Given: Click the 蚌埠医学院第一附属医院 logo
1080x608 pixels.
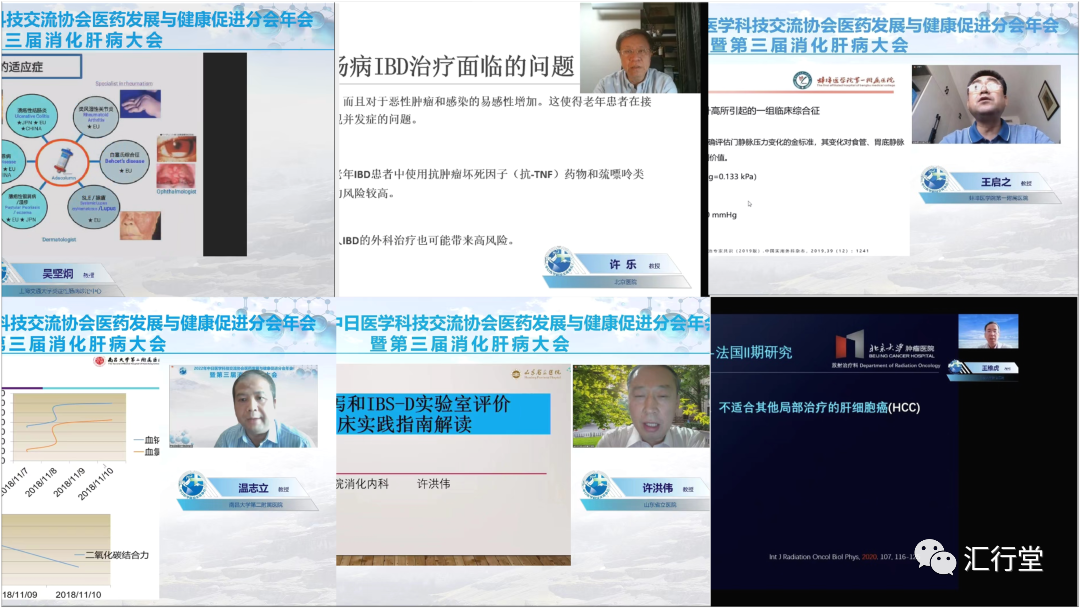Looking at the screenshot, I should coord(843,81).
